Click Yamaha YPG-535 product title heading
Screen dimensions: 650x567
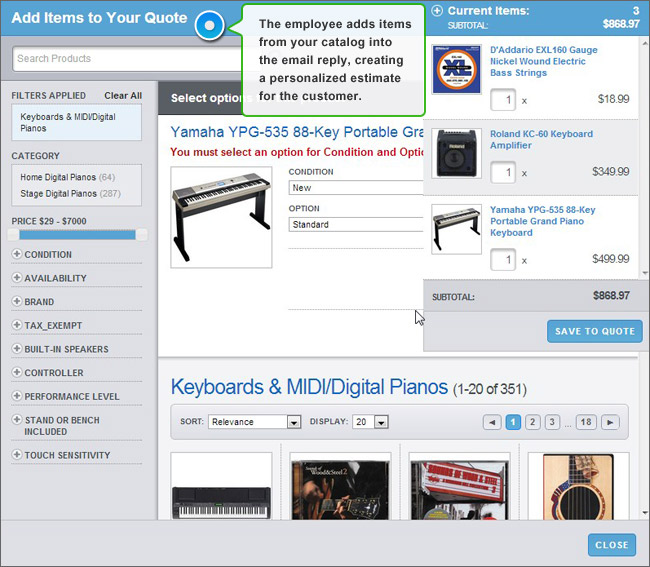click(296, 132)
